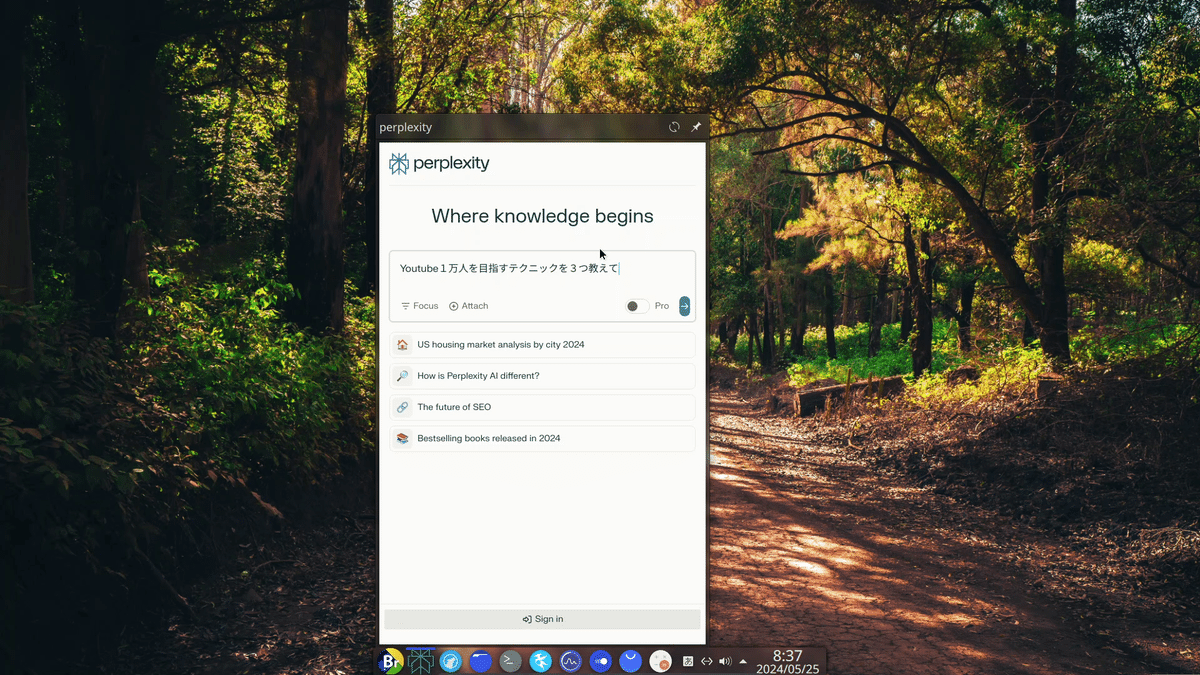
Task: Submit the query with the arrow button
Action: click(685, 306)
